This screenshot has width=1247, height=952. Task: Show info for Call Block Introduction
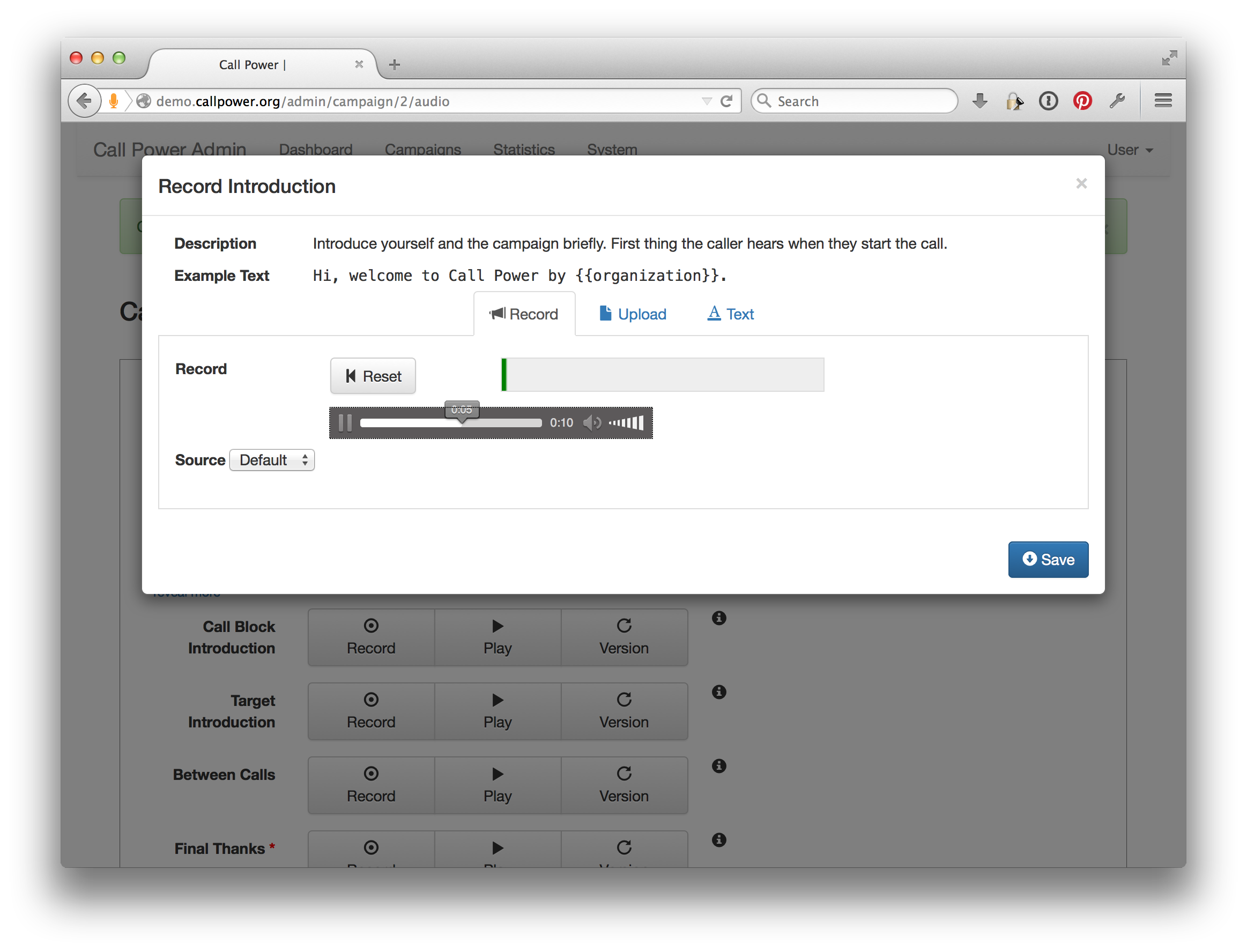[x=719, y=618]
